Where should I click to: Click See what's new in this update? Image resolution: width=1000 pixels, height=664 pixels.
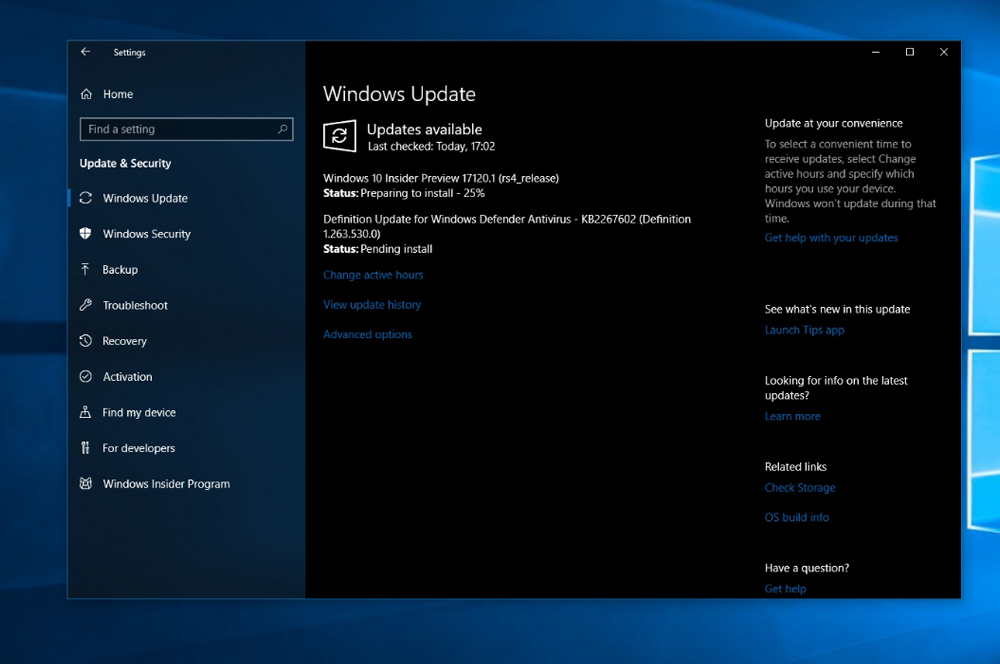(x=837, y=309)
